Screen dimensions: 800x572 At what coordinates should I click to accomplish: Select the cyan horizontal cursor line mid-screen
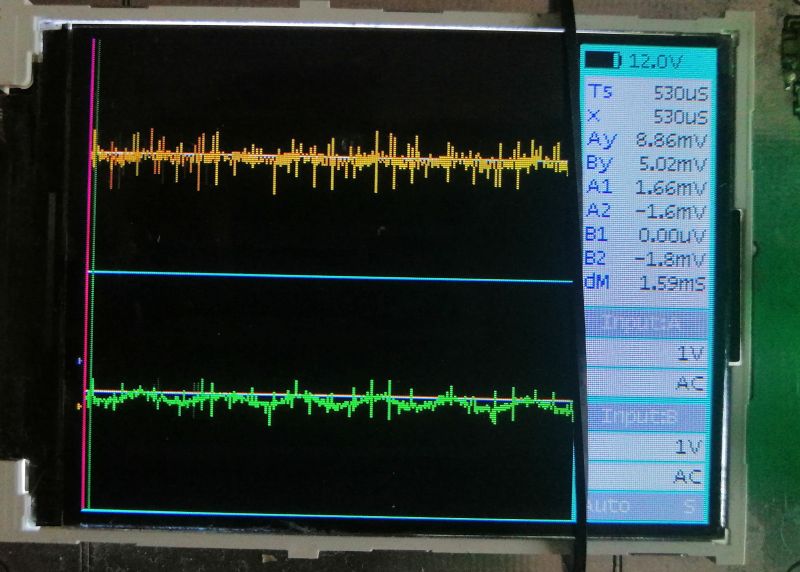[331, 277]
